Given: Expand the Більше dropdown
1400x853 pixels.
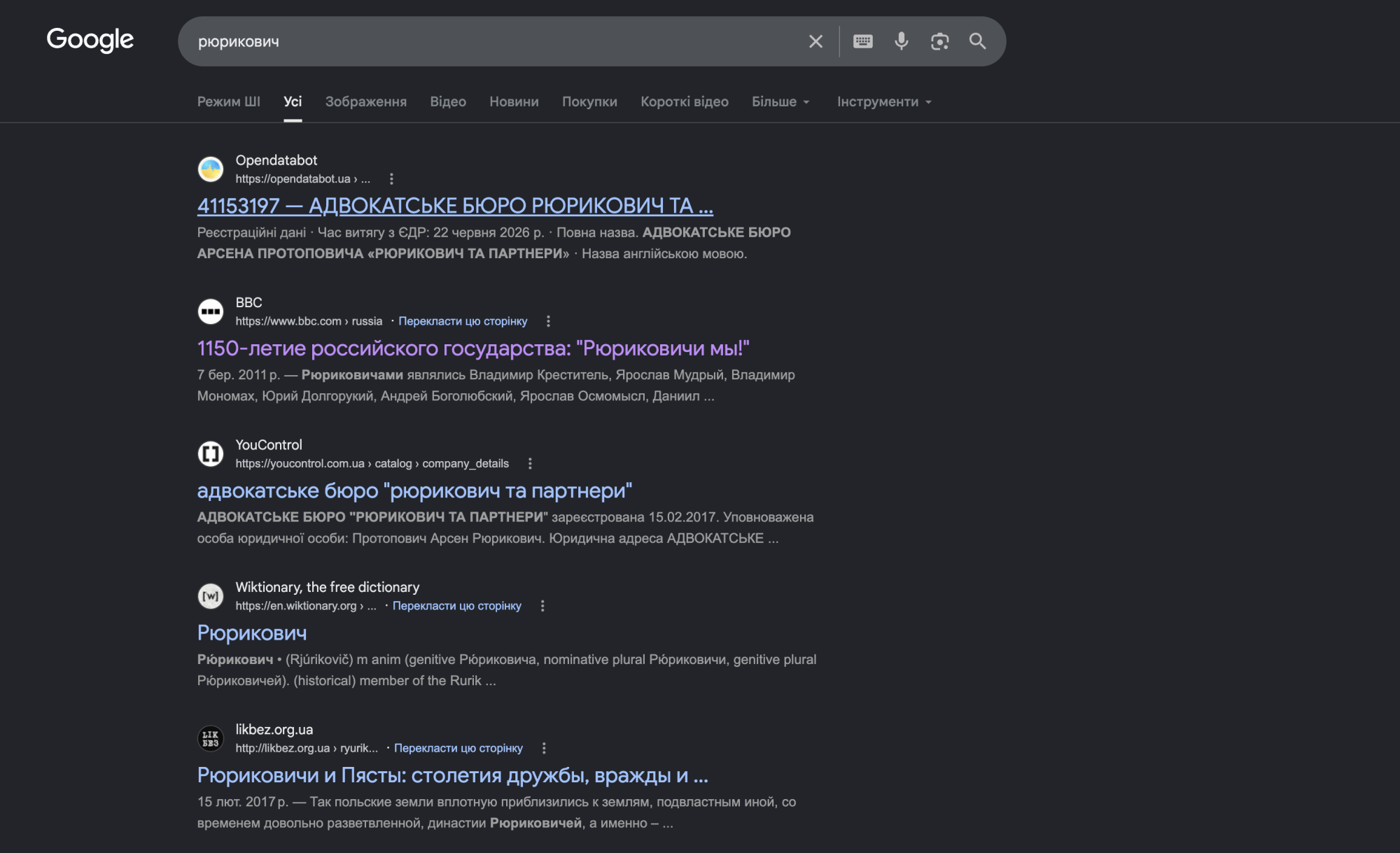Looking at the screenshot, I should click(x=780, y=101).
